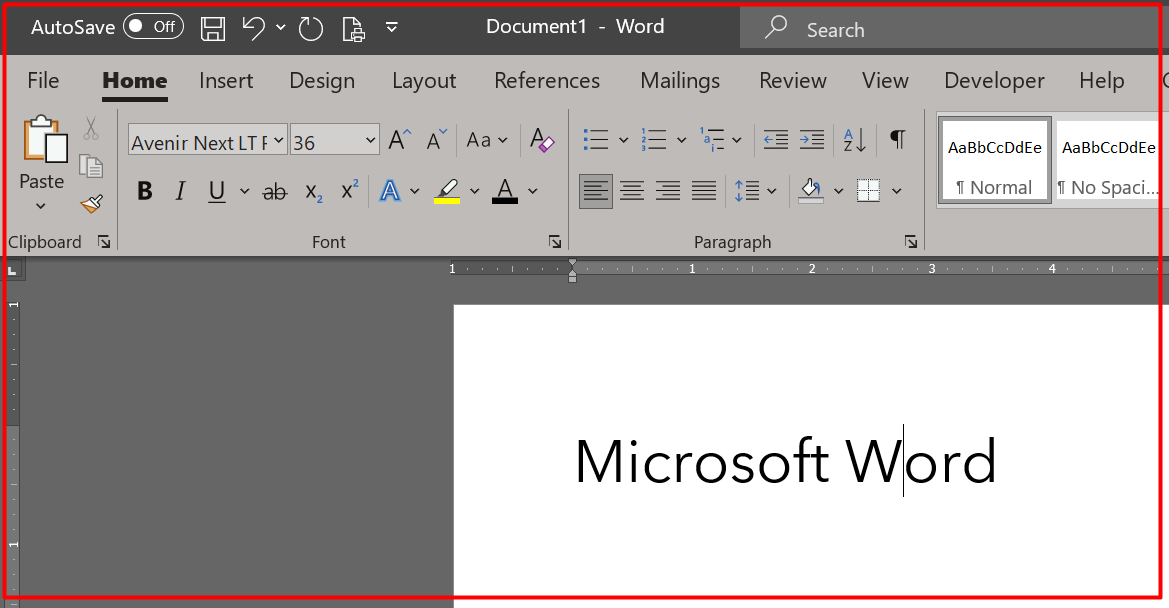Click the Bullets list icon
The width and height of the screenshot is (1169, 608).
point(596,139)
